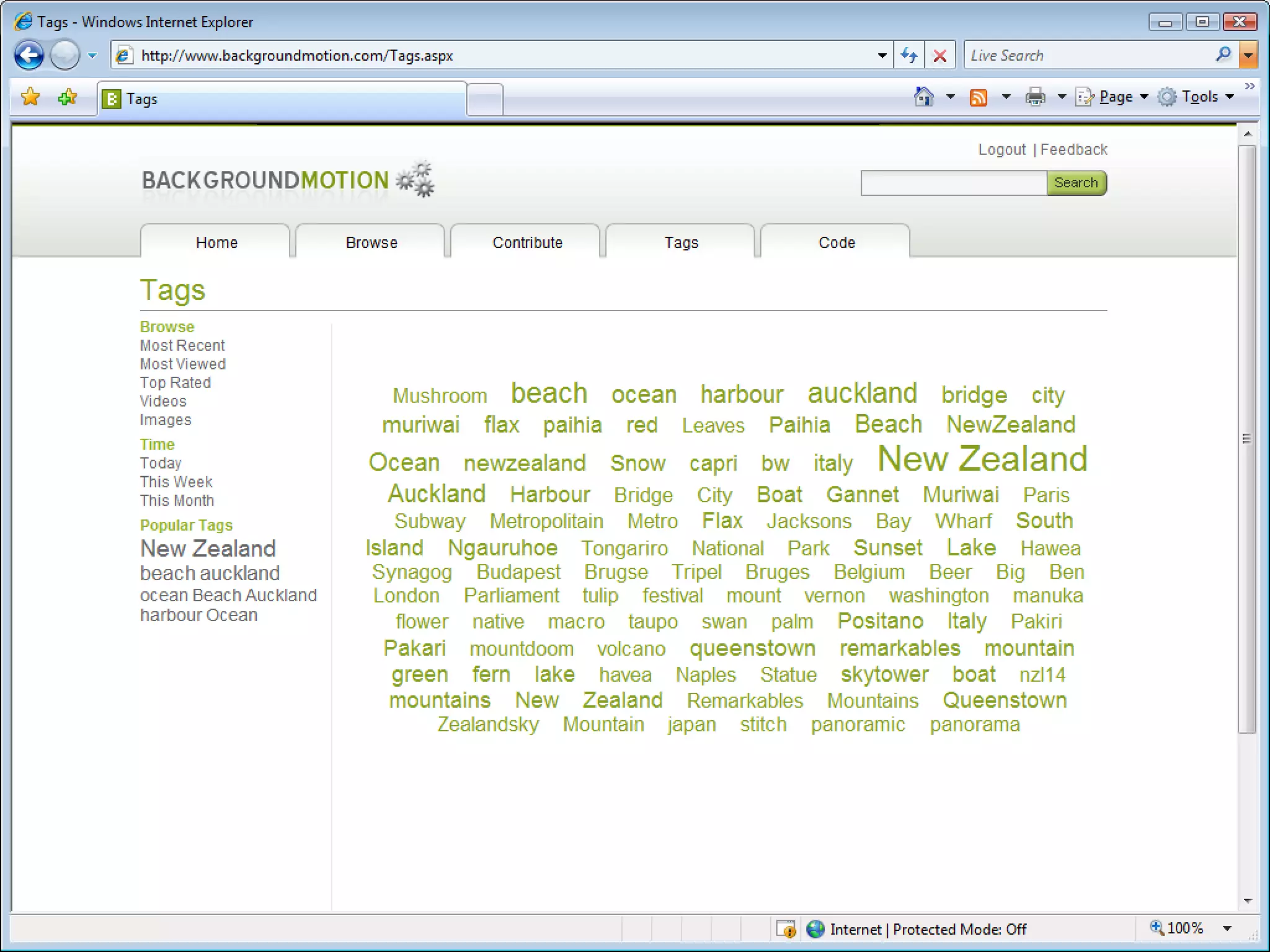Click the browser Back arrow button
1270x952 pixels.
pos(29,55)
